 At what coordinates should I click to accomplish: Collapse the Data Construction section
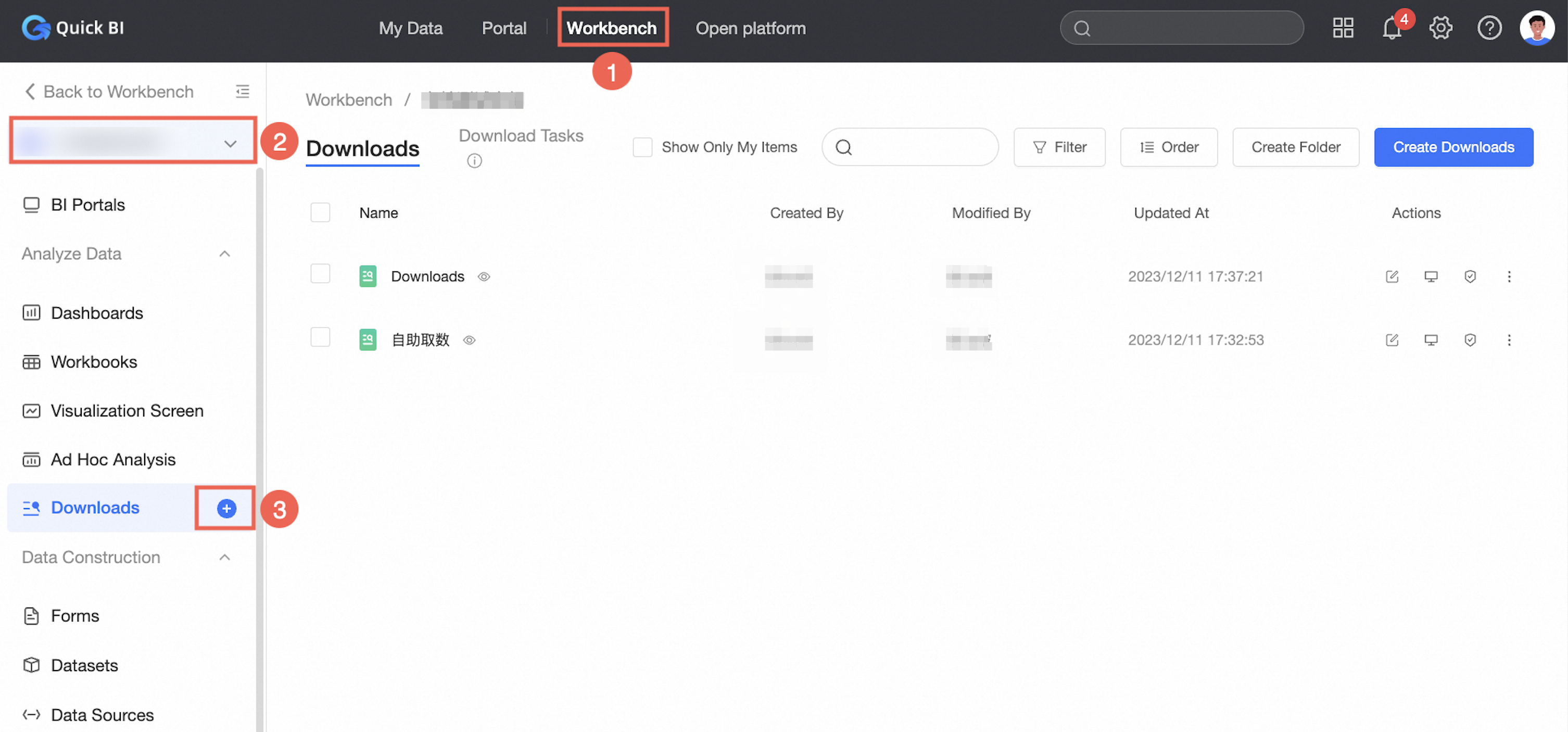click(x=224, y=557)
